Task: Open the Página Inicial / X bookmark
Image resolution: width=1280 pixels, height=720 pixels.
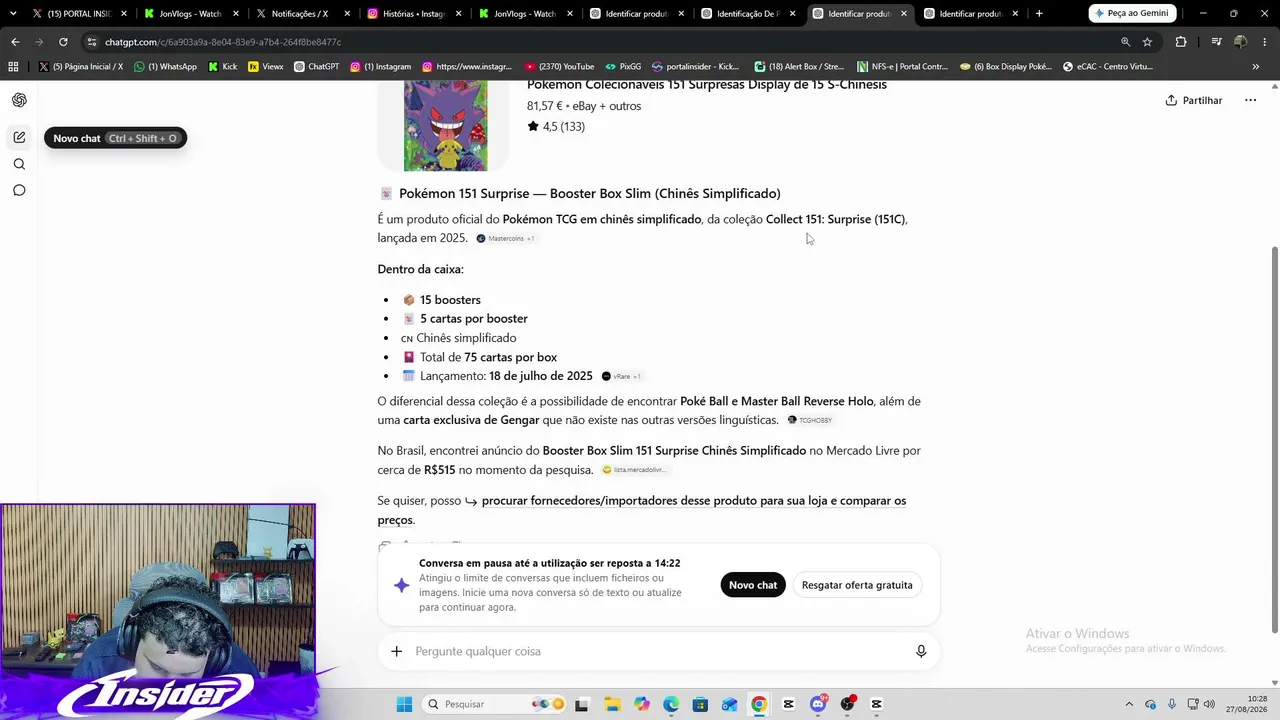Action: [x=82, y=67]
